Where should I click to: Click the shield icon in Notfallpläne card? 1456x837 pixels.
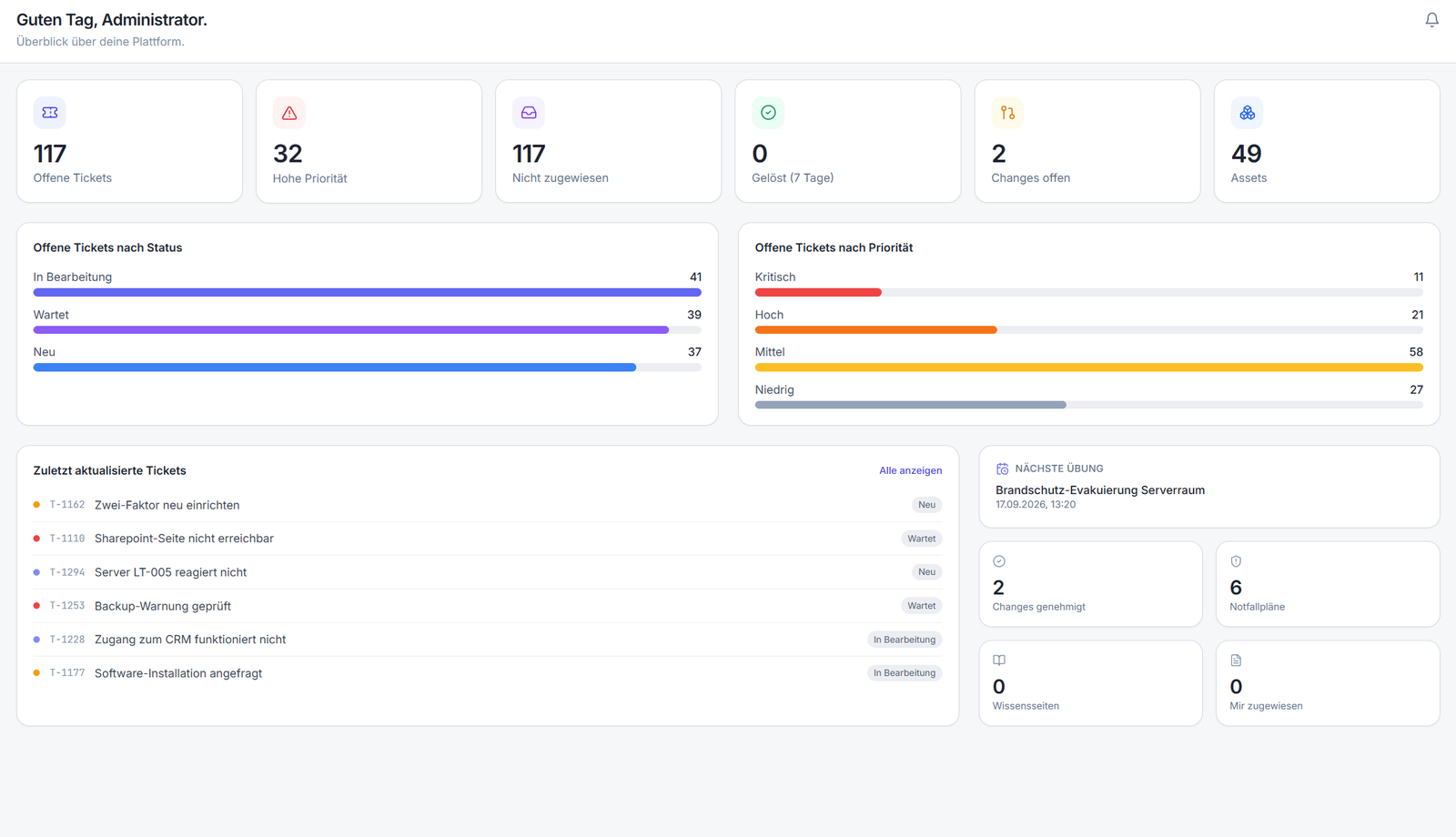click(x=1236, y=561)
